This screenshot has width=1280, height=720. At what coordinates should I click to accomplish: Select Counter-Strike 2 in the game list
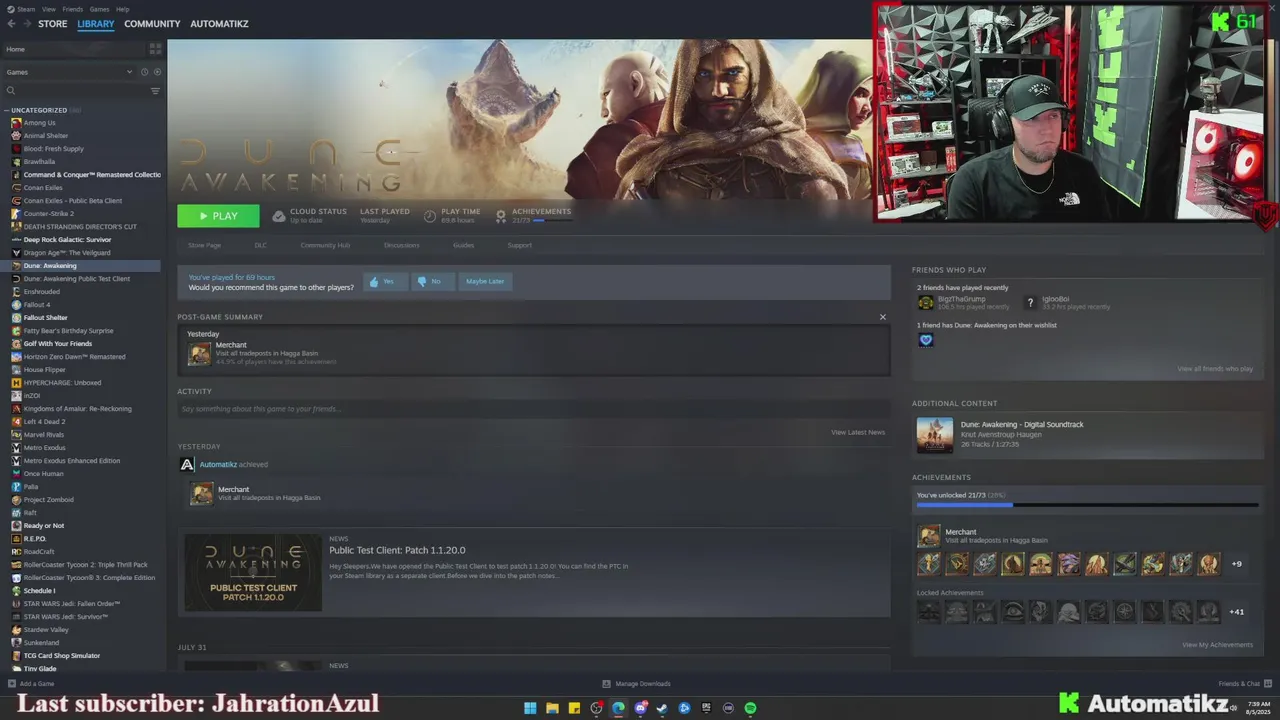(x=49, y=214)
